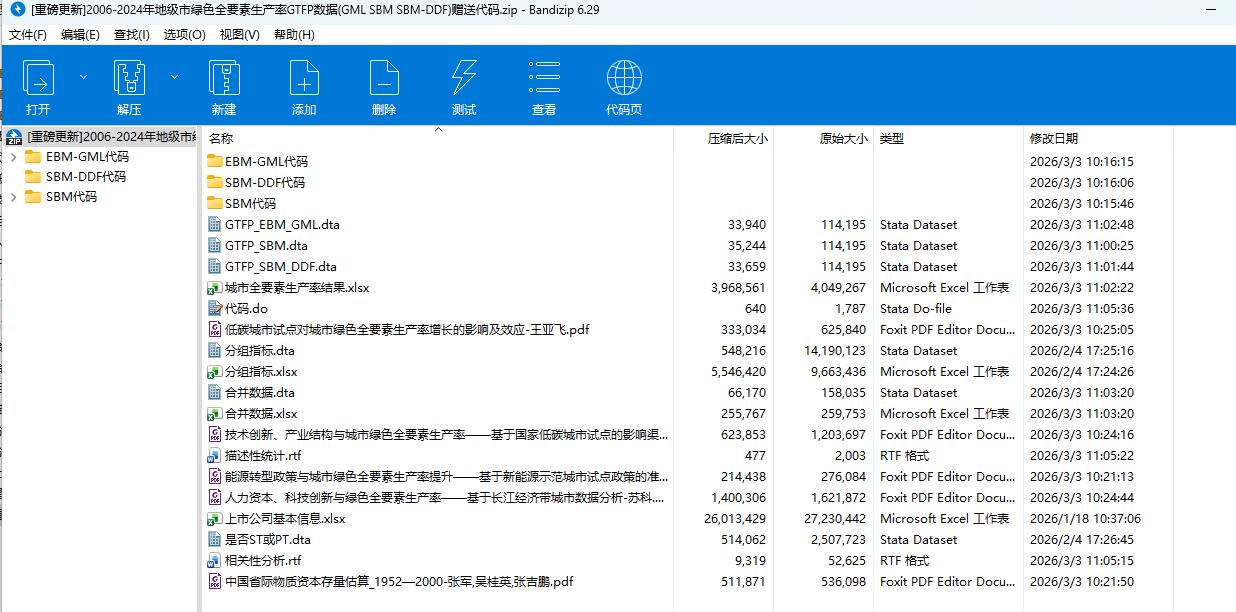Click date 2026/1/18 10:37:06 cell
1236x612 pixels.
(x=1085, y=518)
